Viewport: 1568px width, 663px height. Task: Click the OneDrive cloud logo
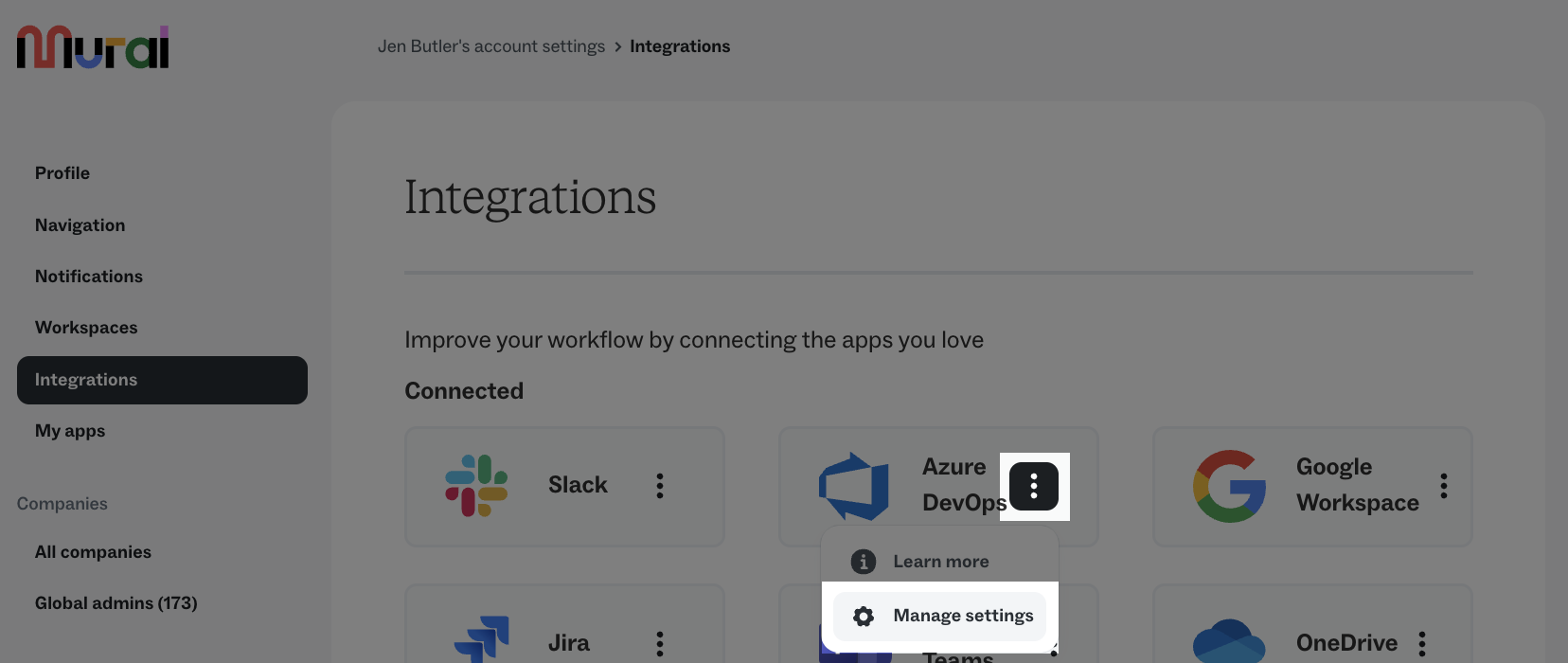tap(1229, 641)
